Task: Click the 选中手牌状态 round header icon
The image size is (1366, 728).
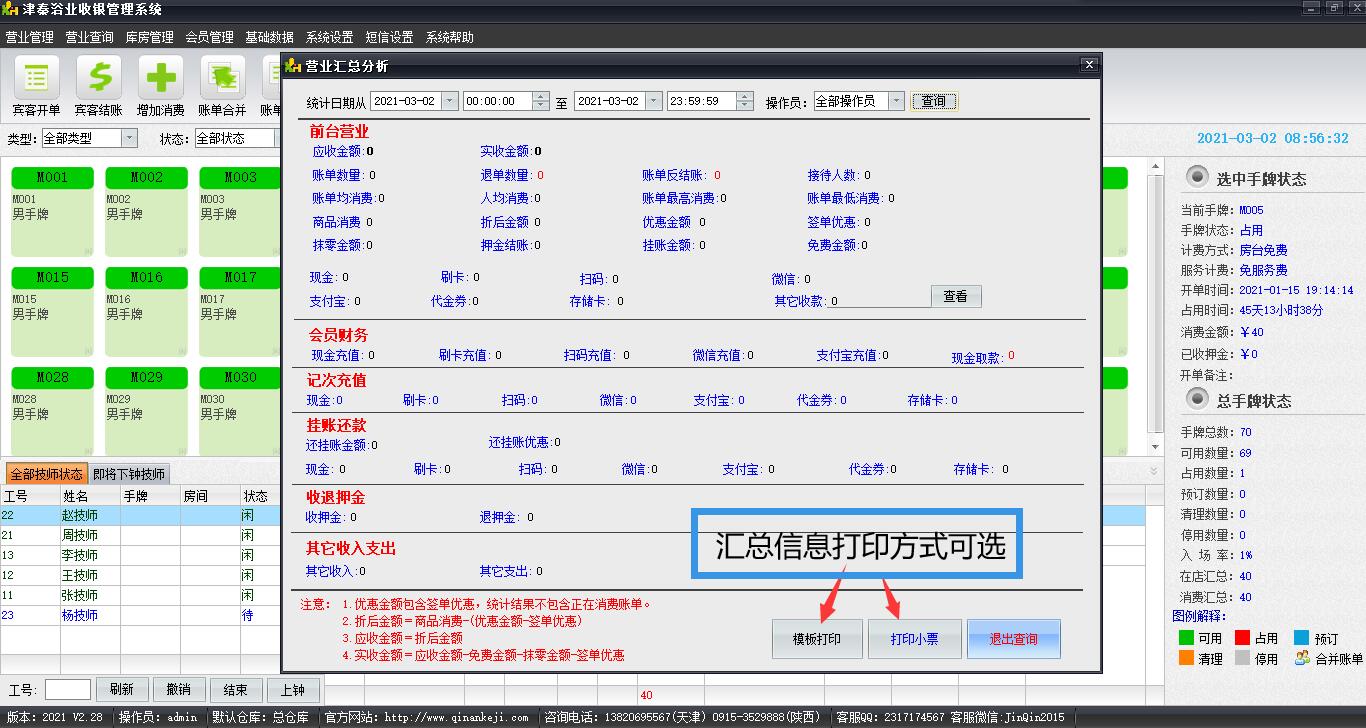Action: tap(1196, 177)
